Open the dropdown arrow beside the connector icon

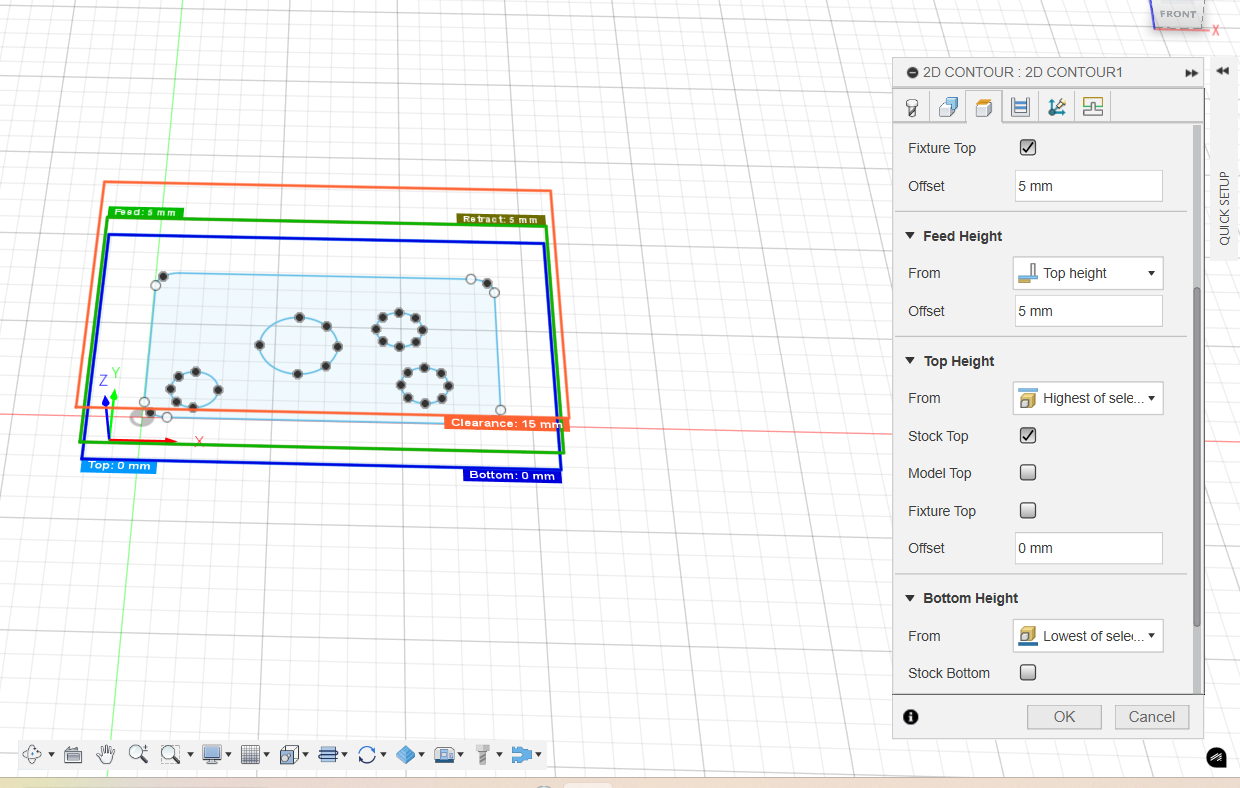pos(539,755)
